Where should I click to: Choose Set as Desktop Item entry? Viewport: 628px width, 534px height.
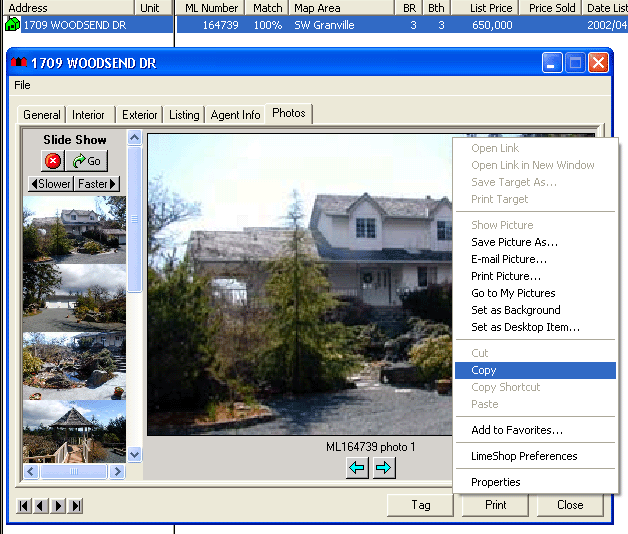coord(535,327)
